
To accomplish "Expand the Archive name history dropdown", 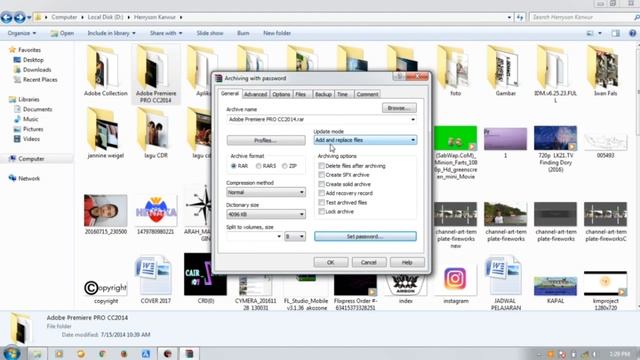I will (x=413, y=120).
